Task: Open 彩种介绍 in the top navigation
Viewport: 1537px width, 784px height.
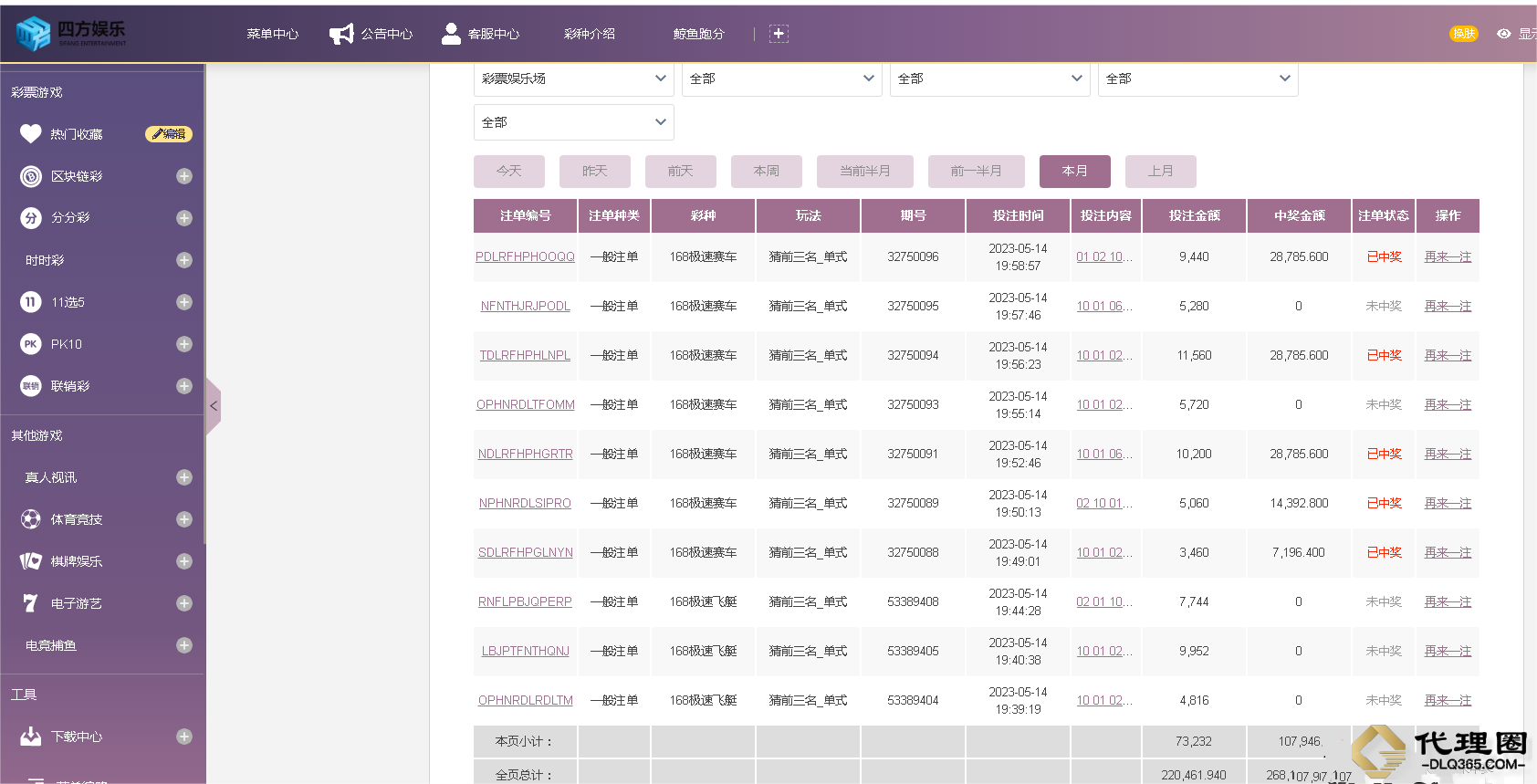Action: (x=590, y=34)
